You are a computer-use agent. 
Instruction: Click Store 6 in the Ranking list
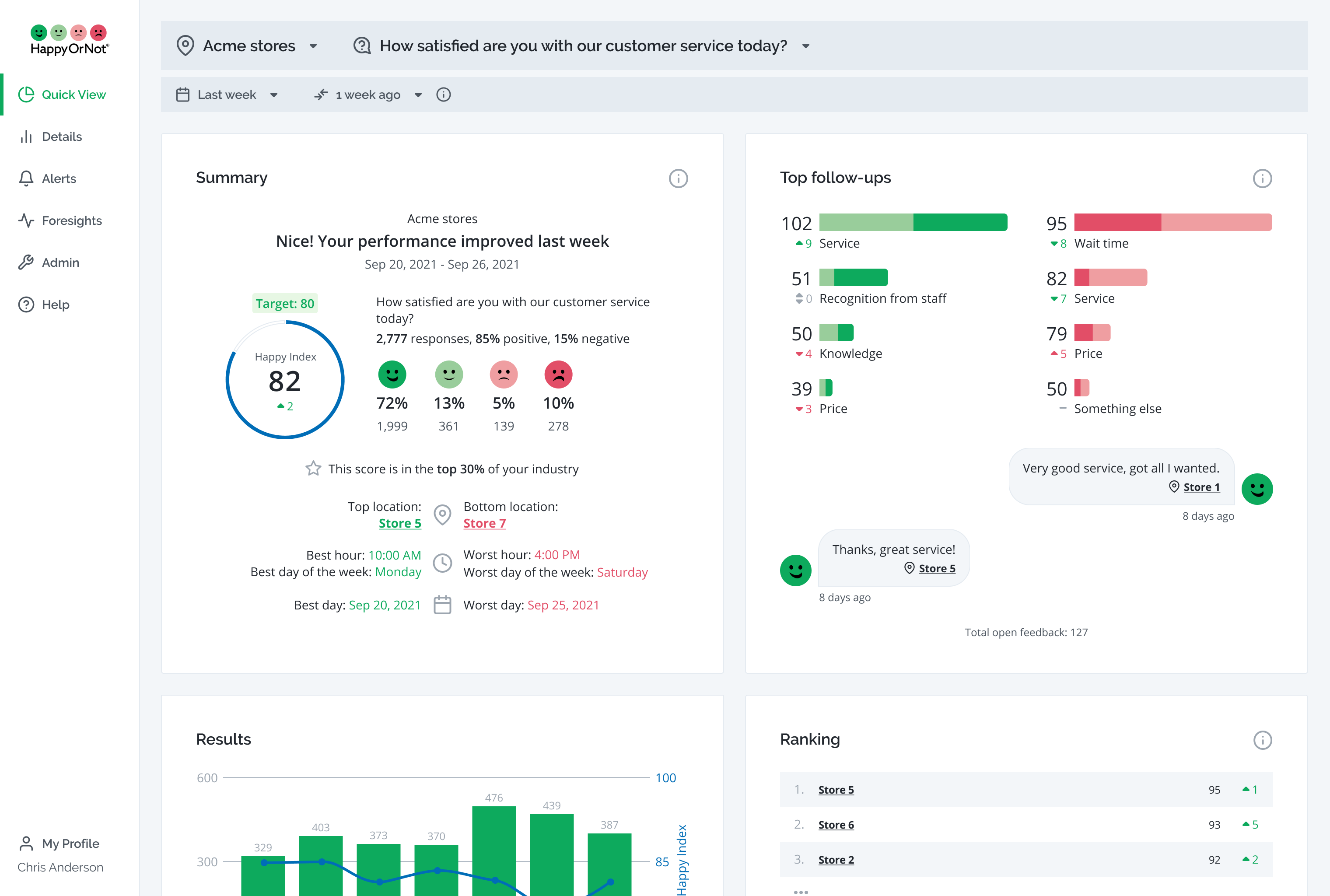pos(836,825)
